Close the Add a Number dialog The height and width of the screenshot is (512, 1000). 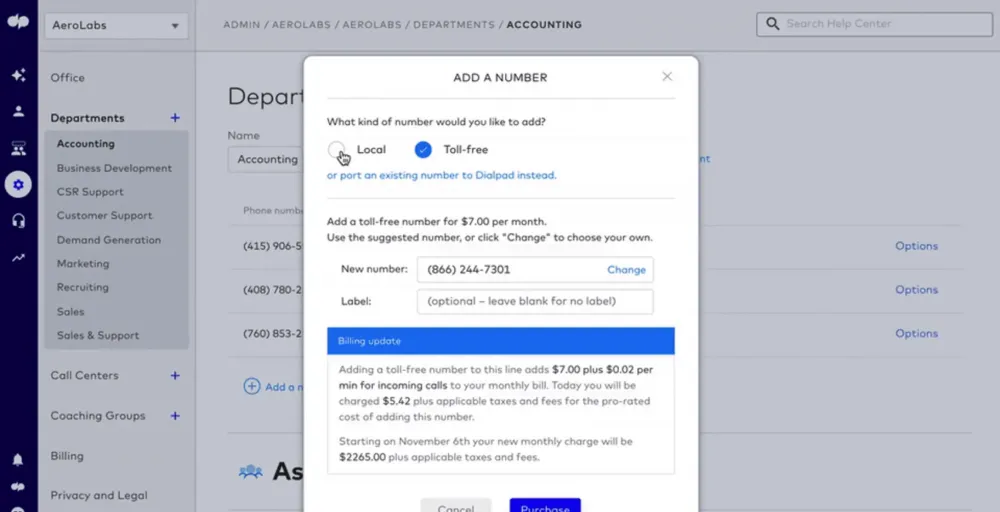667,77
